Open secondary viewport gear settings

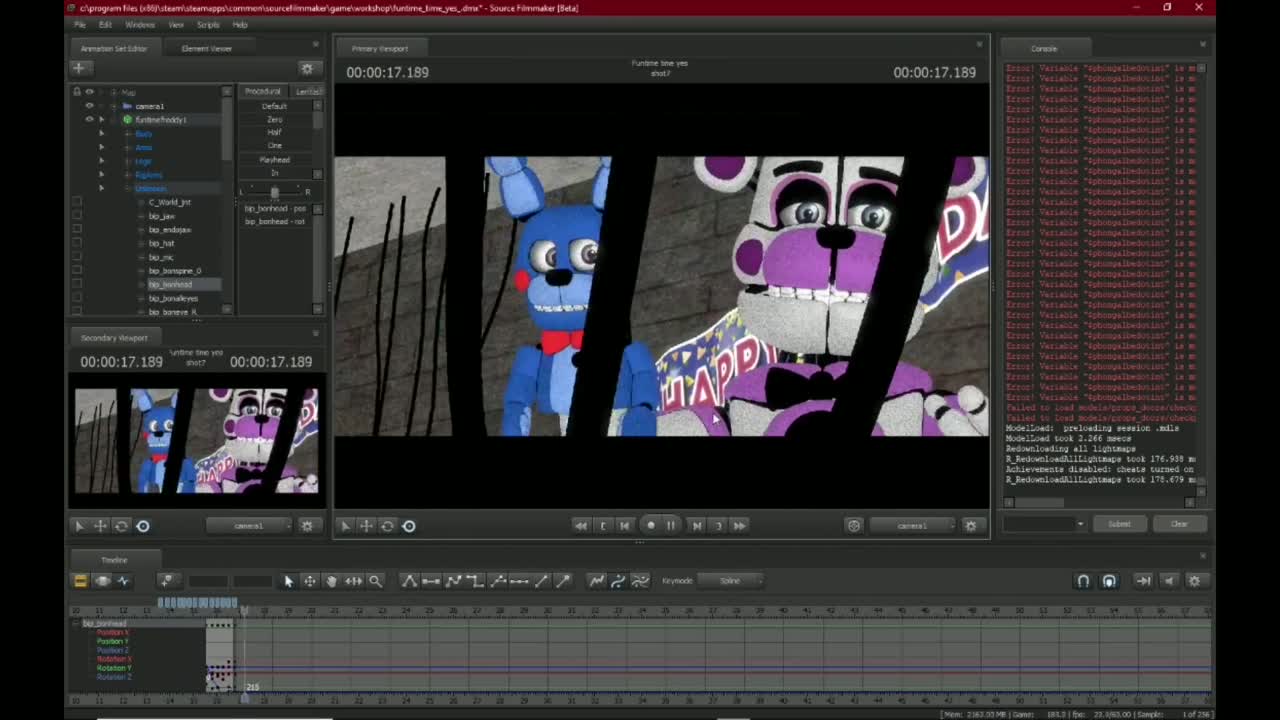pos(307,526)
